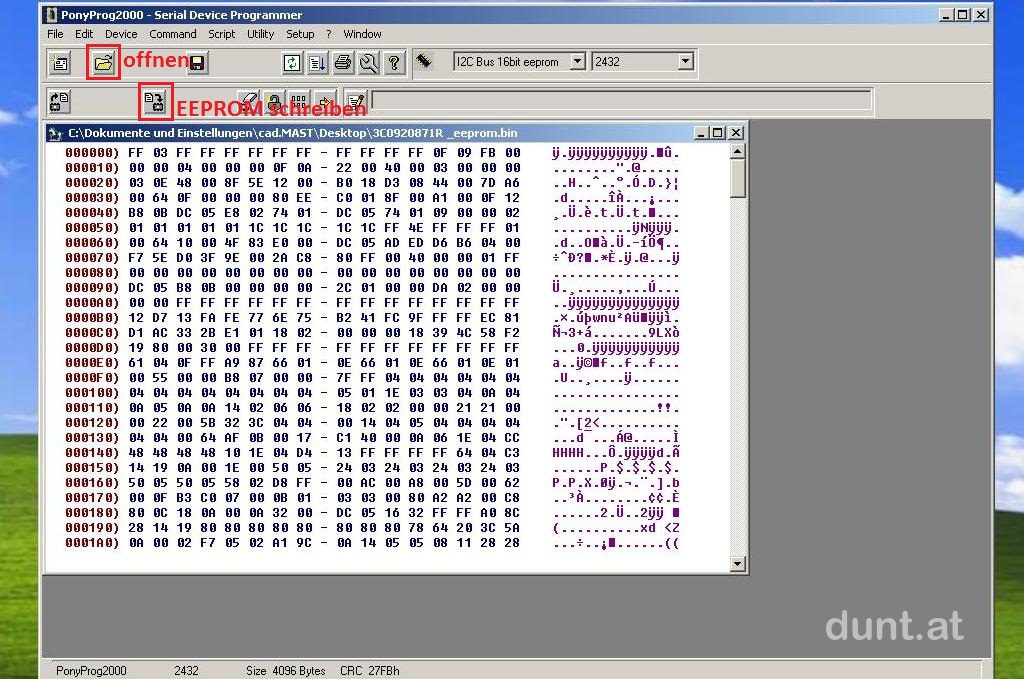Open the Script menu
Screen dimensions: 1024x679
tap(221, 34)
